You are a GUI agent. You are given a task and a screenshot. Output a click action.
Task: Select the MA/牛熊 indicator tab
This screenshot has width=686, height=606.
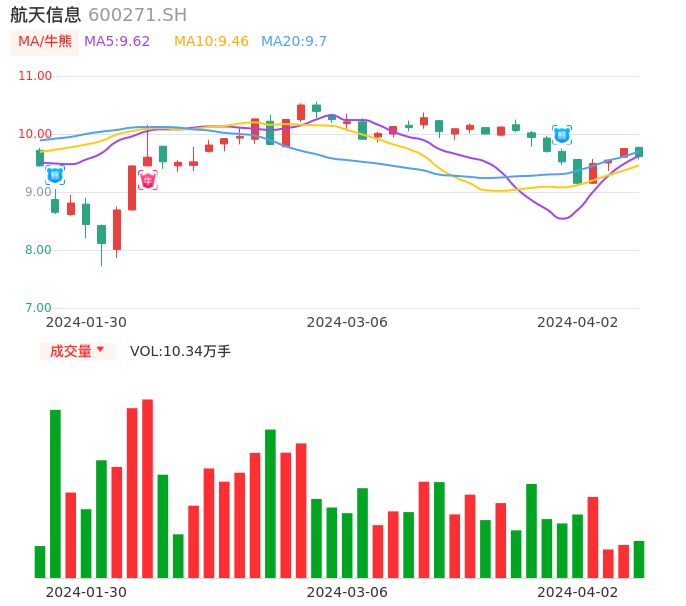coord(45,42)
